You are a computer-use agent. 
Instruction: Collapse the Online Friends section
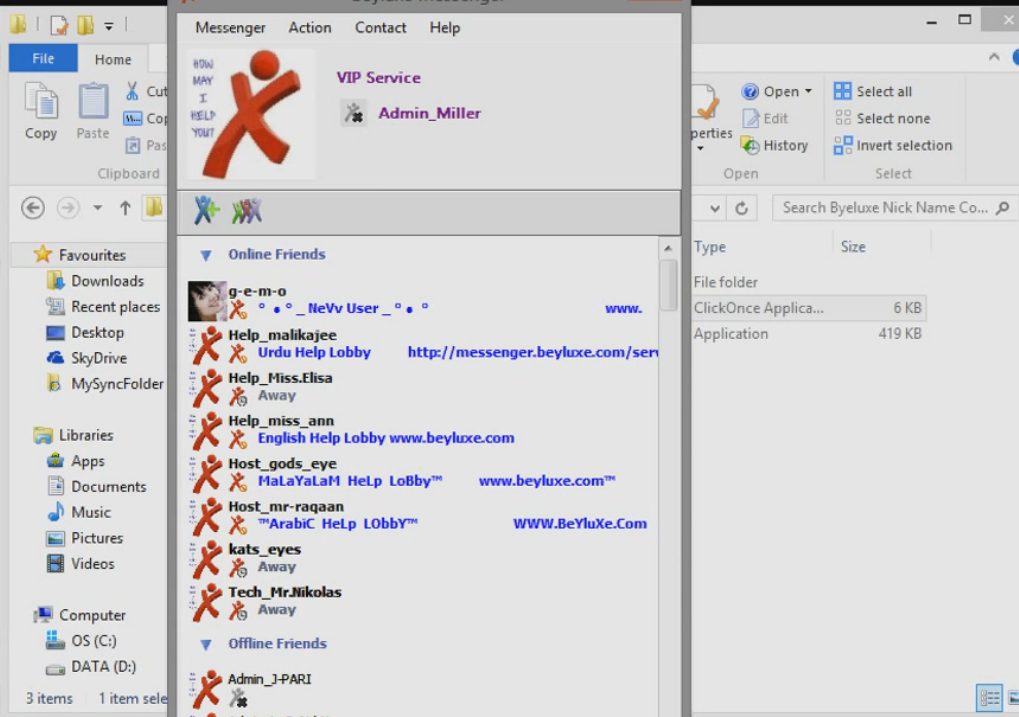pos(205,254)
